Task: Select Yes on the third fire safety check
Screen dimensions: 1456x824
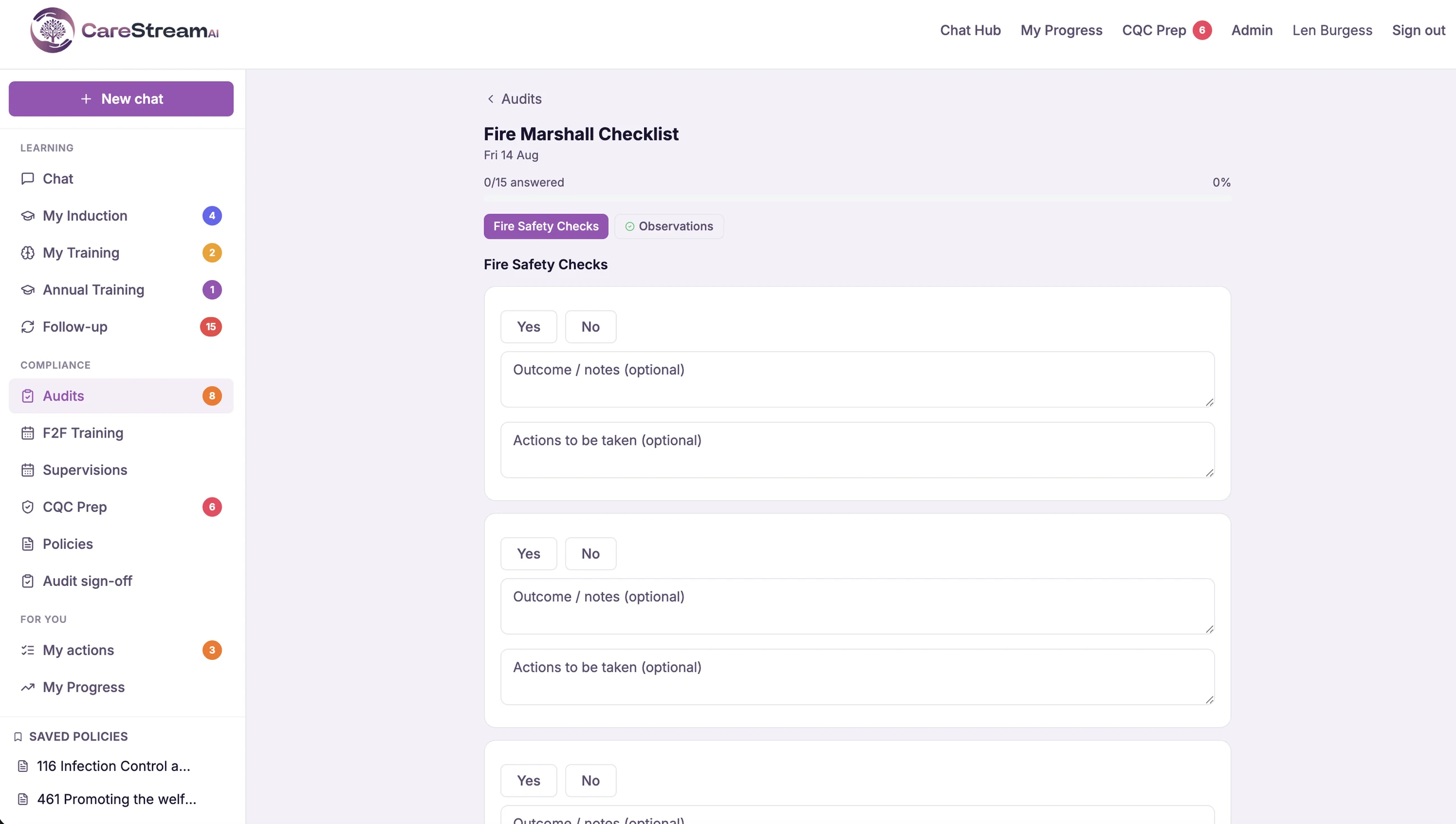Action: tap(529, 780)
